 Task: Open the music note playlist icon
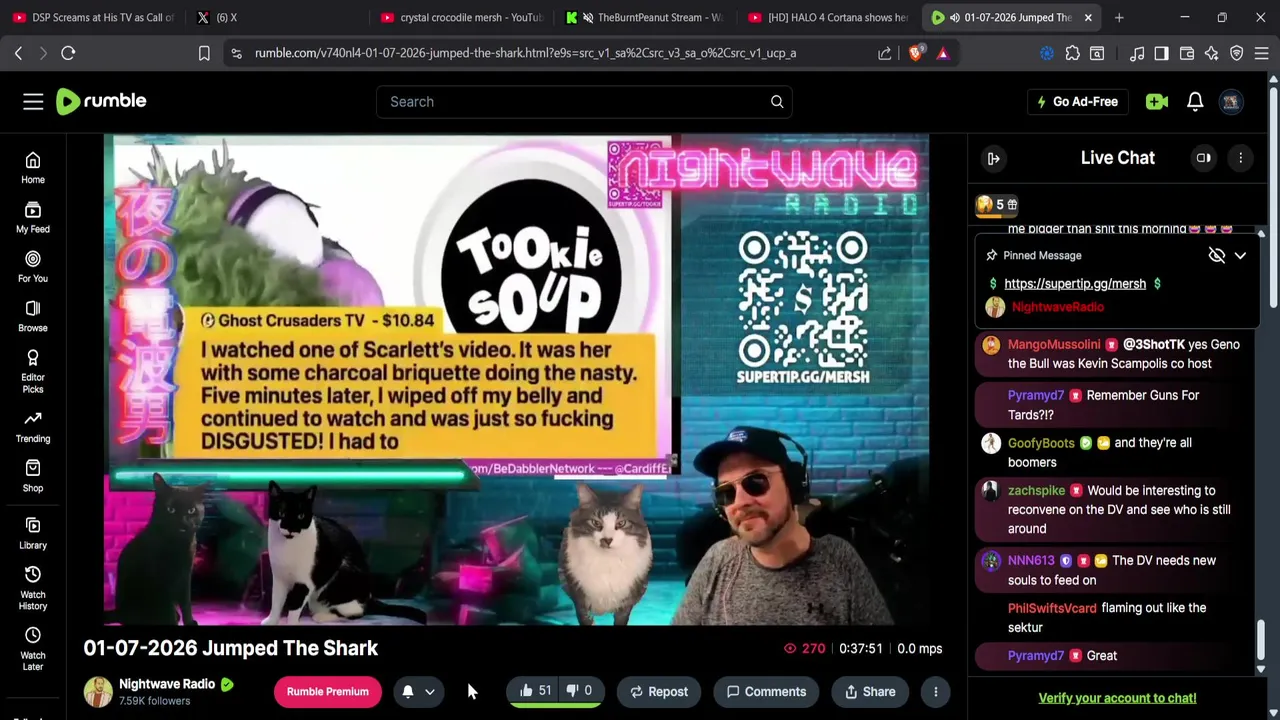tap(1136, 53)
